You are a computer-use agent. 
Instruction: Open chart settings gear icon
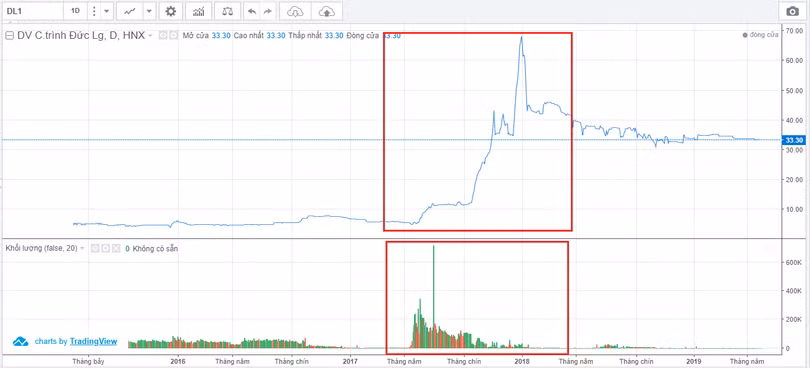pyautogui.click(x=170, y=11)
